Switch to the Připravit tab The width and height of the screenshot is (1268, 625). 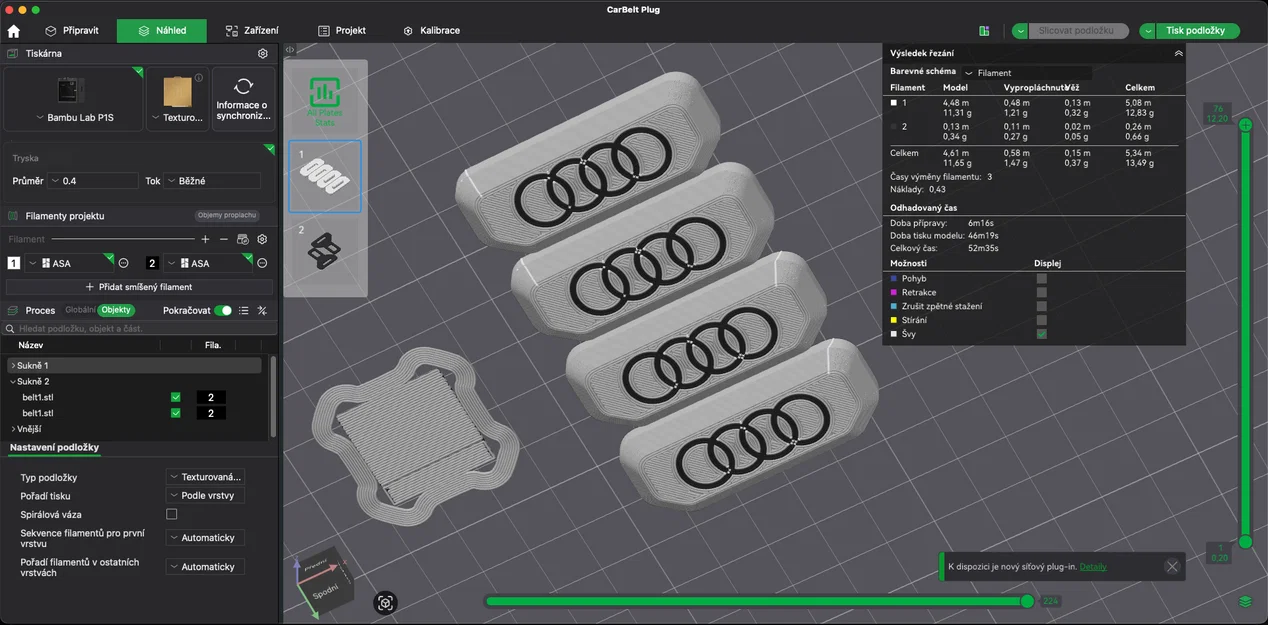(x=72, y=31)
